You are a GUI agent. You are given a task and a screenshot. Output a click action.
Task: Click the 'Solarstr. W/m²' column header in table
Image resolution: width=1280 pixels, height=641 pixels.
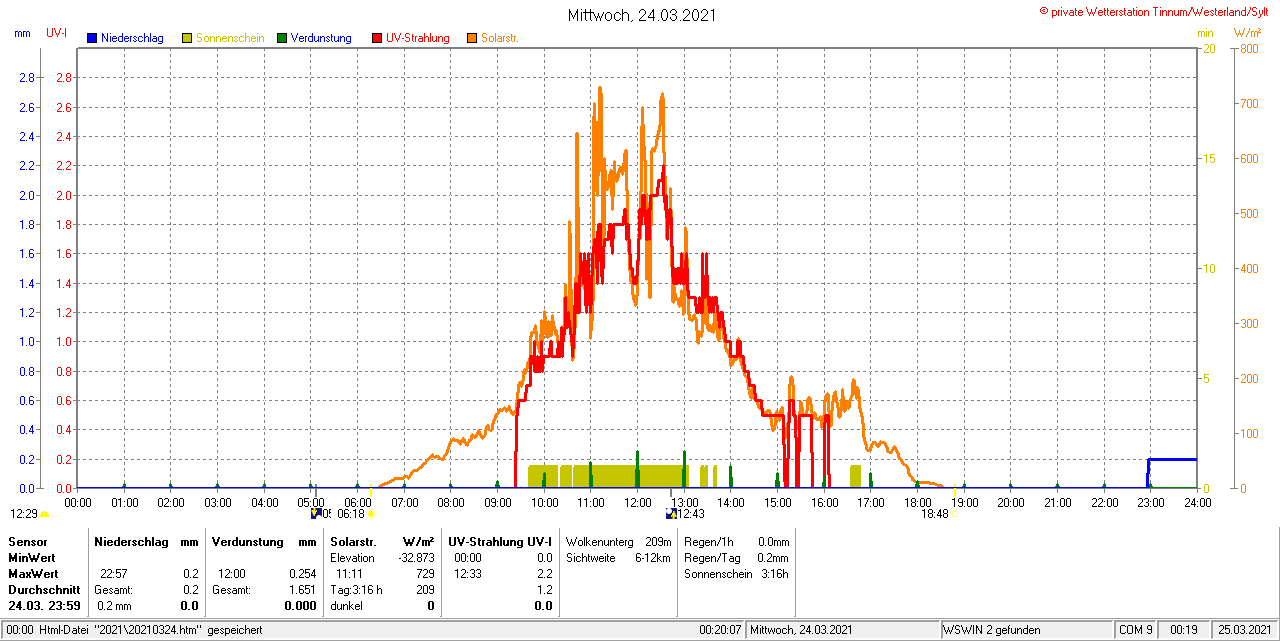point(382,541)
